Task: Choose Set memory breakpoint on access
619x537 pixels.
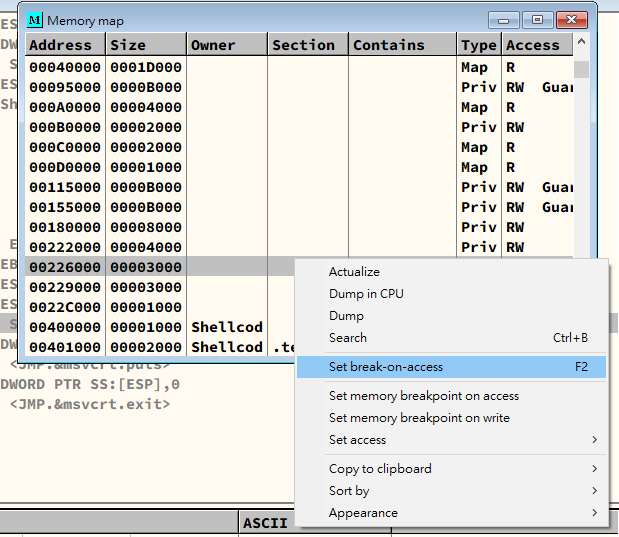Action: pyautogui.click(x=424, y=396)
